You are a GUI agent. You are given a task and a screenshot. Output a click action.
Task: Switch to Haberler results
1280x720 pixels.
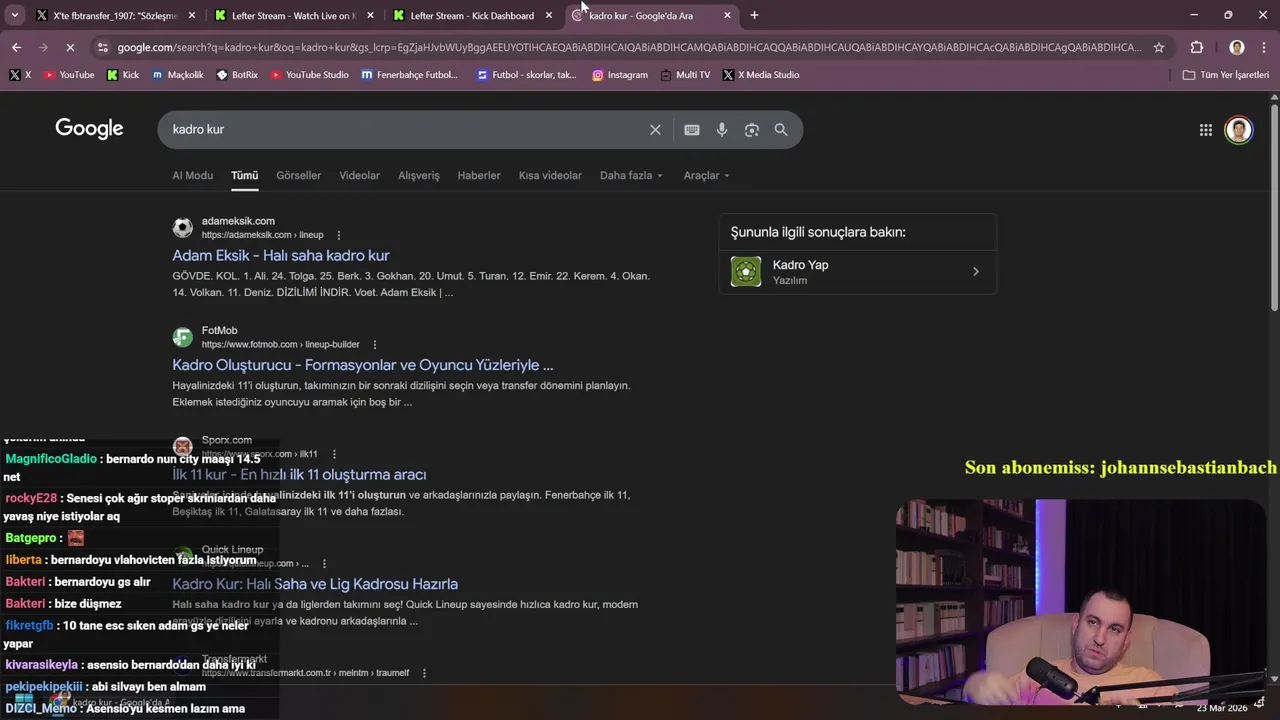pos(479,175)
